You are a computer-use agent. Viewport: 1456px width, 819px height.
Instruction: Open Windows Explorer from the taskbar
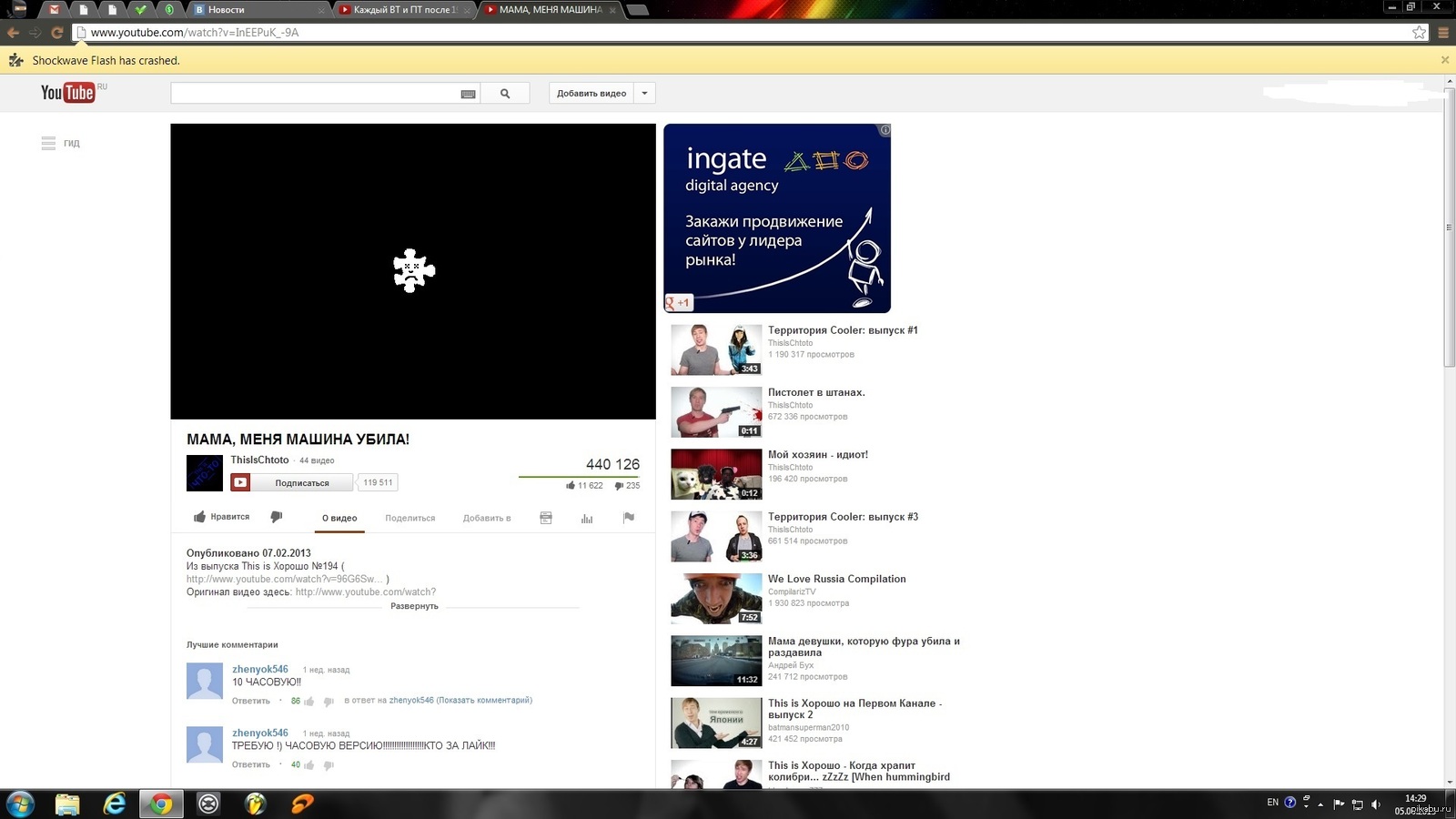point(67,804)
